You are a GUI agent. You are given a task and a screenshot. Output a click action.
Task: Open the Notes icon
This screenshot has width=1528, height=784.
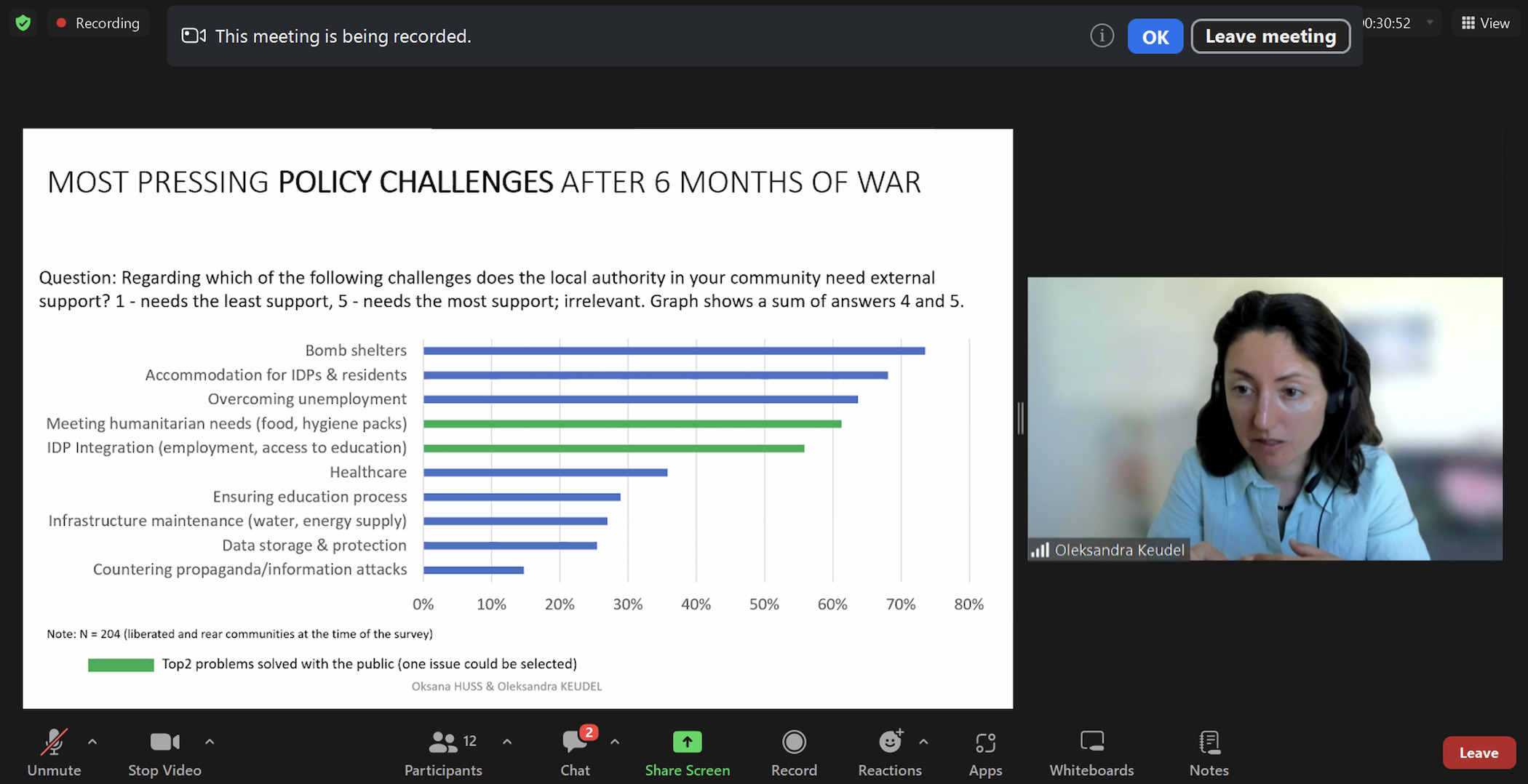click(x=1209, y=742)
